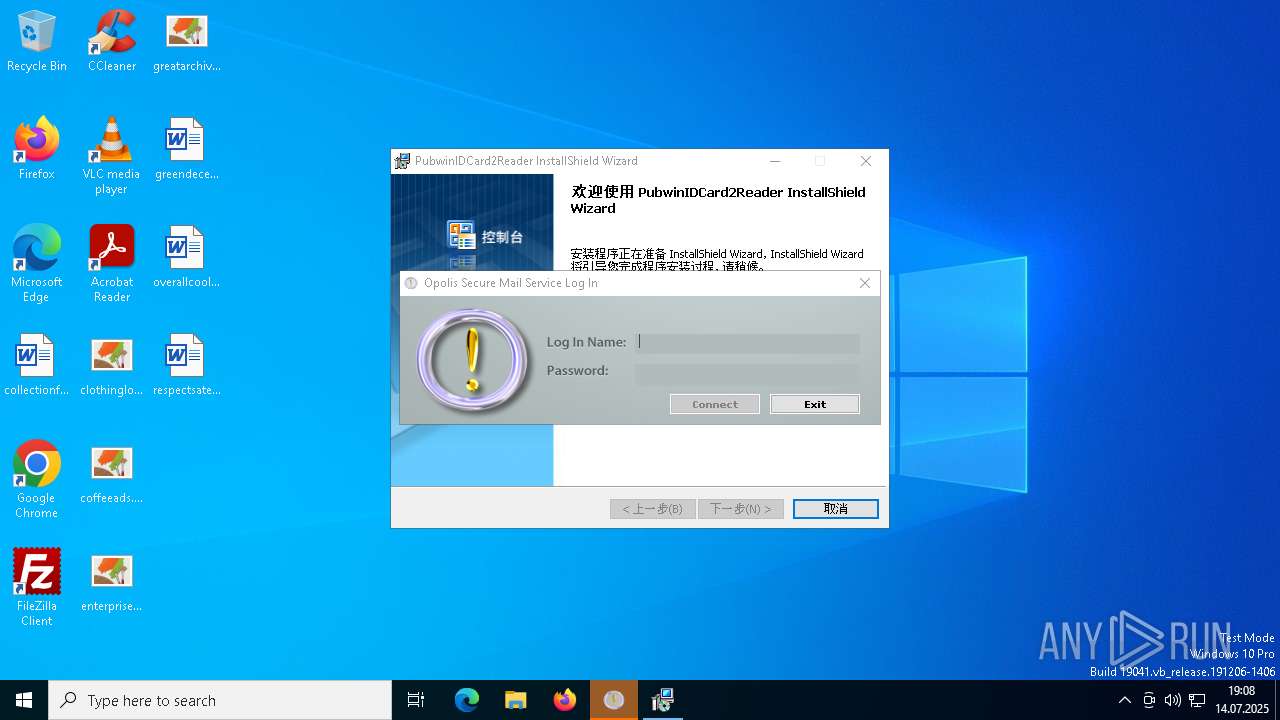The image size is (1280, 720).
Task: Minimize the PubwinIDCard2Reader InstallShield window
Action: click(775, 161)
